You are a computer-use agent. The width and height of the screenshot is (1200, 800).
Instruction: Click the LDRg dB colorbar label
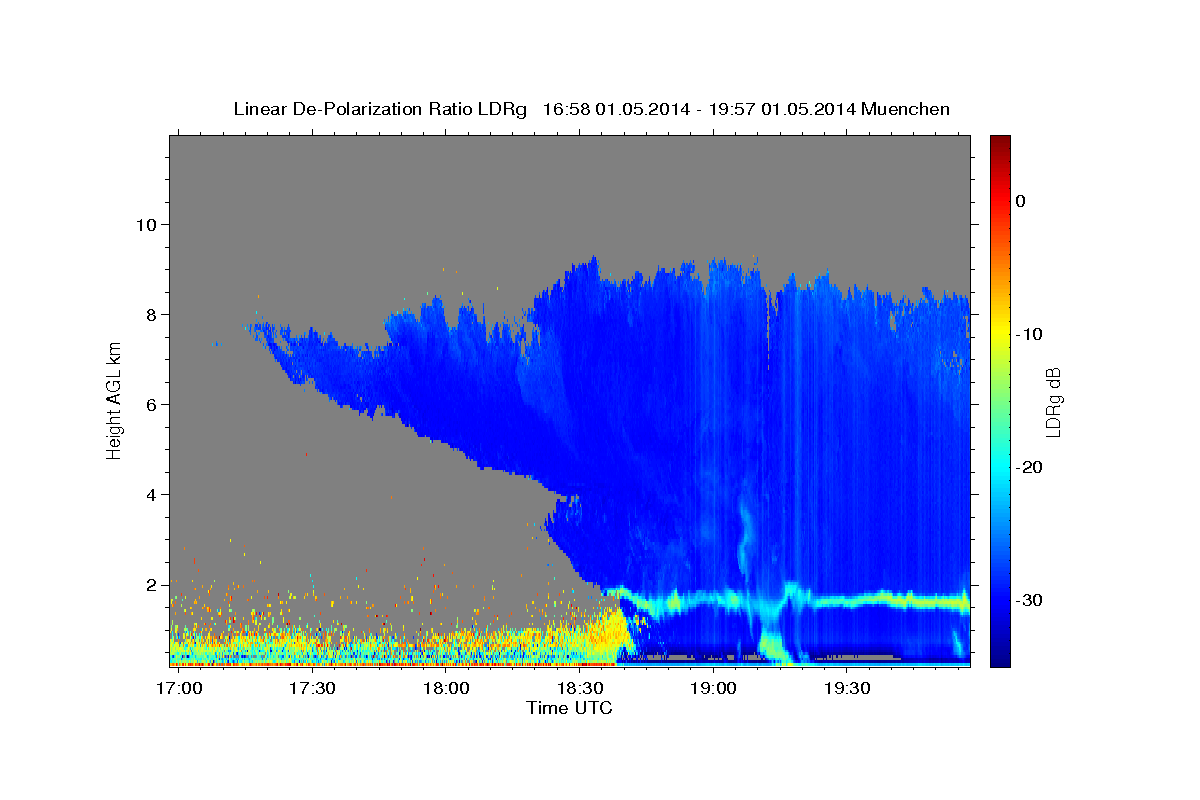1053,401
